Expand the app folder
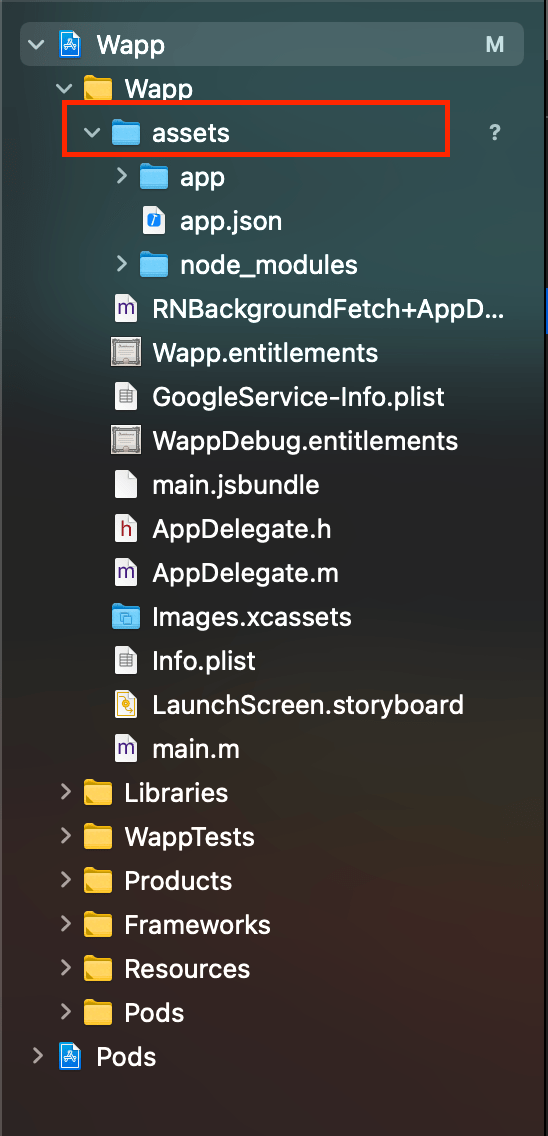 pos(122,176)
